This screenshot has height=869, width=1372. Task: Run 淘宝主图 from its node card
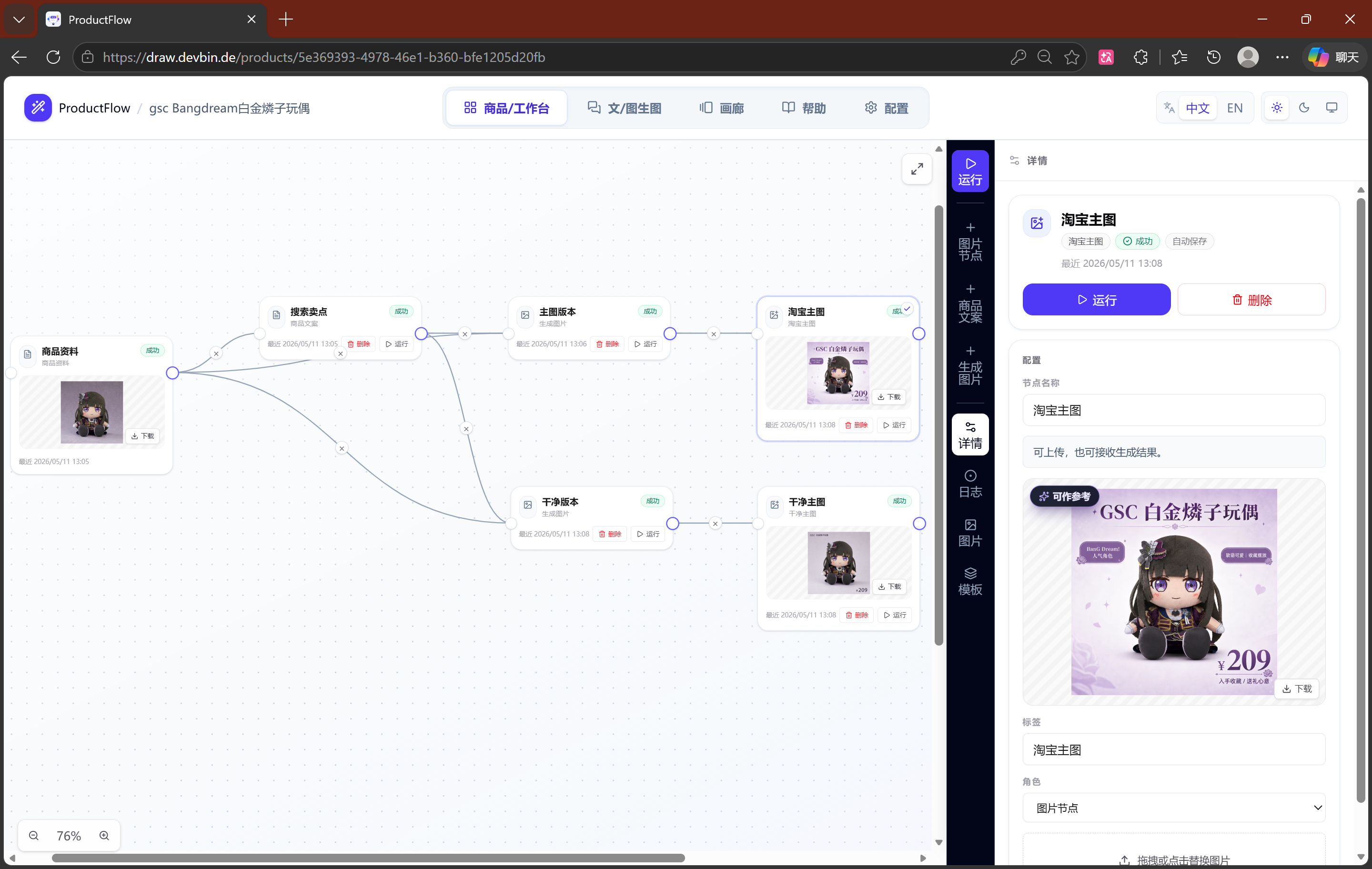[x=895, y=425]
